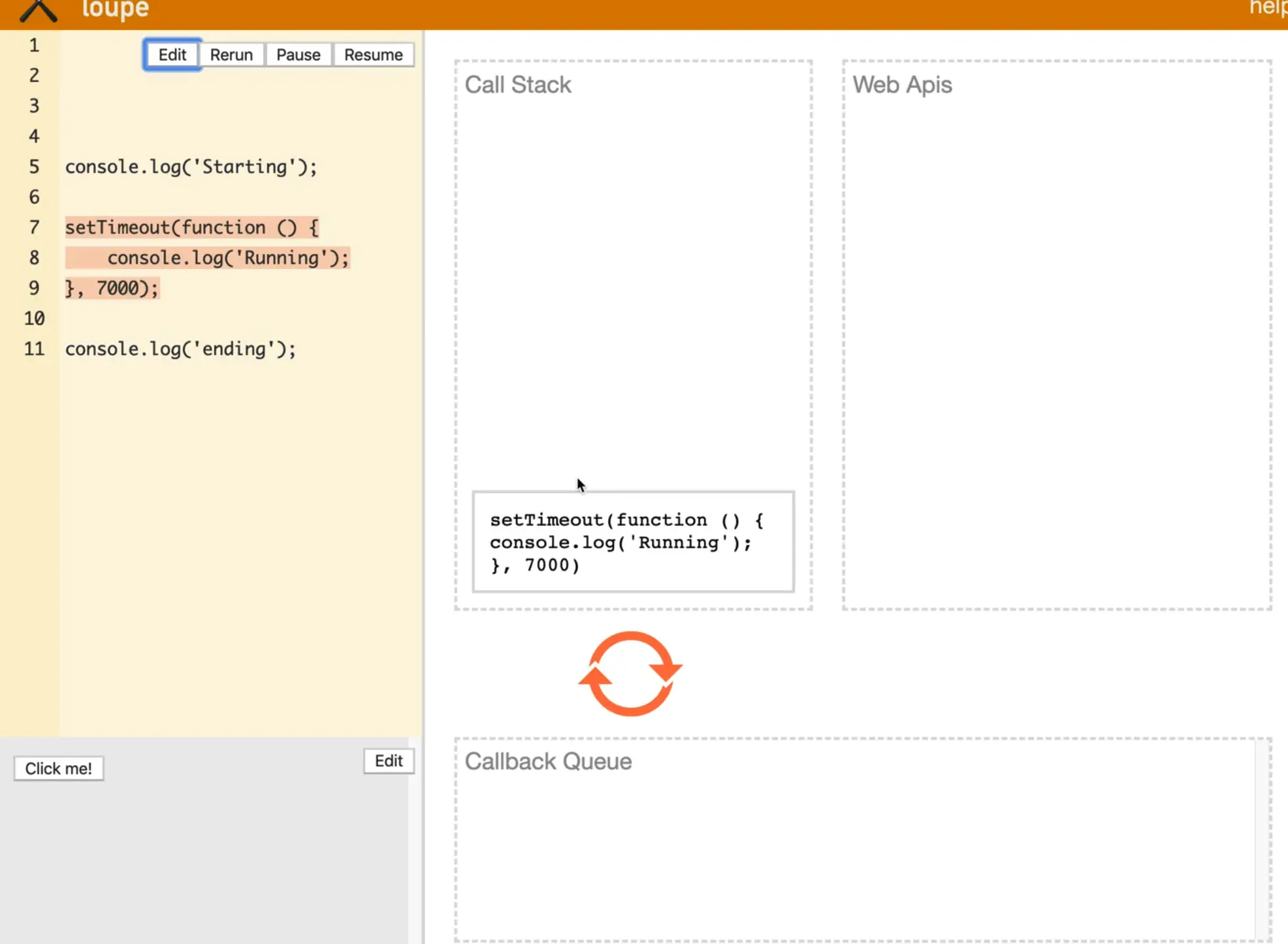This screenshot has height=944, width=1288.
Task: Pause the code animation
Action: 298,55
